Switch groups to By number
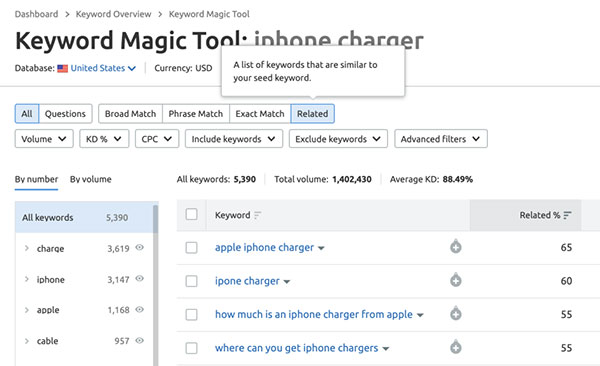Image resolution: width=600 pixels, height=366 pixels. tap(36, 179)
